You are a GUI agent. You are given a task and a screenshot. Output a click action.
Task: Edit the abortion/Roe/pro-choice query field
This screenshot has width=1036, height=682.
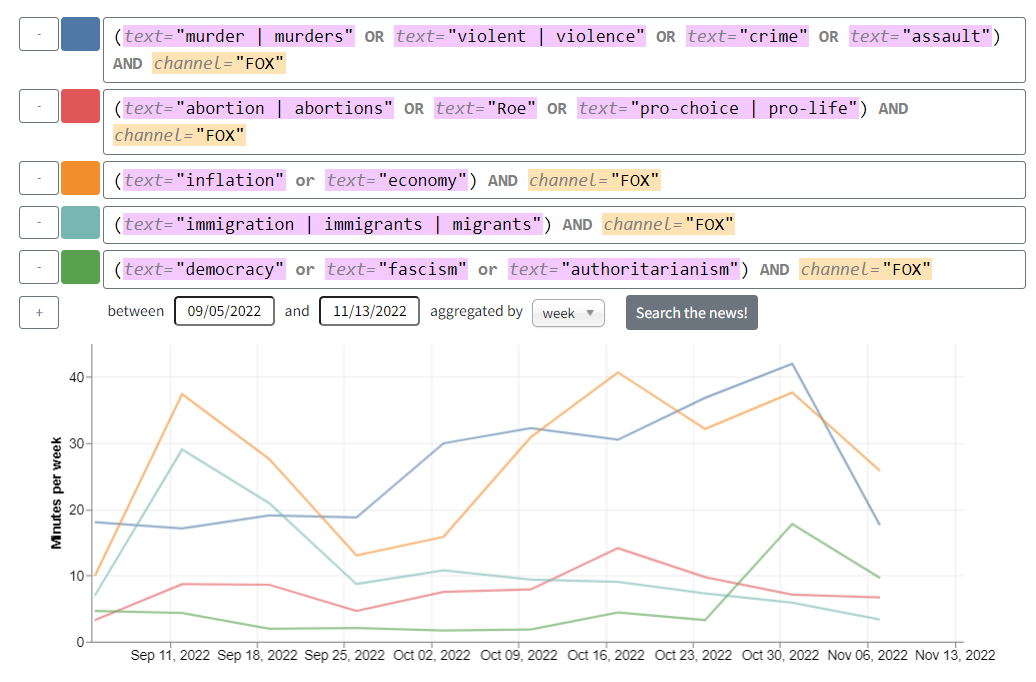tap(564, 122)
